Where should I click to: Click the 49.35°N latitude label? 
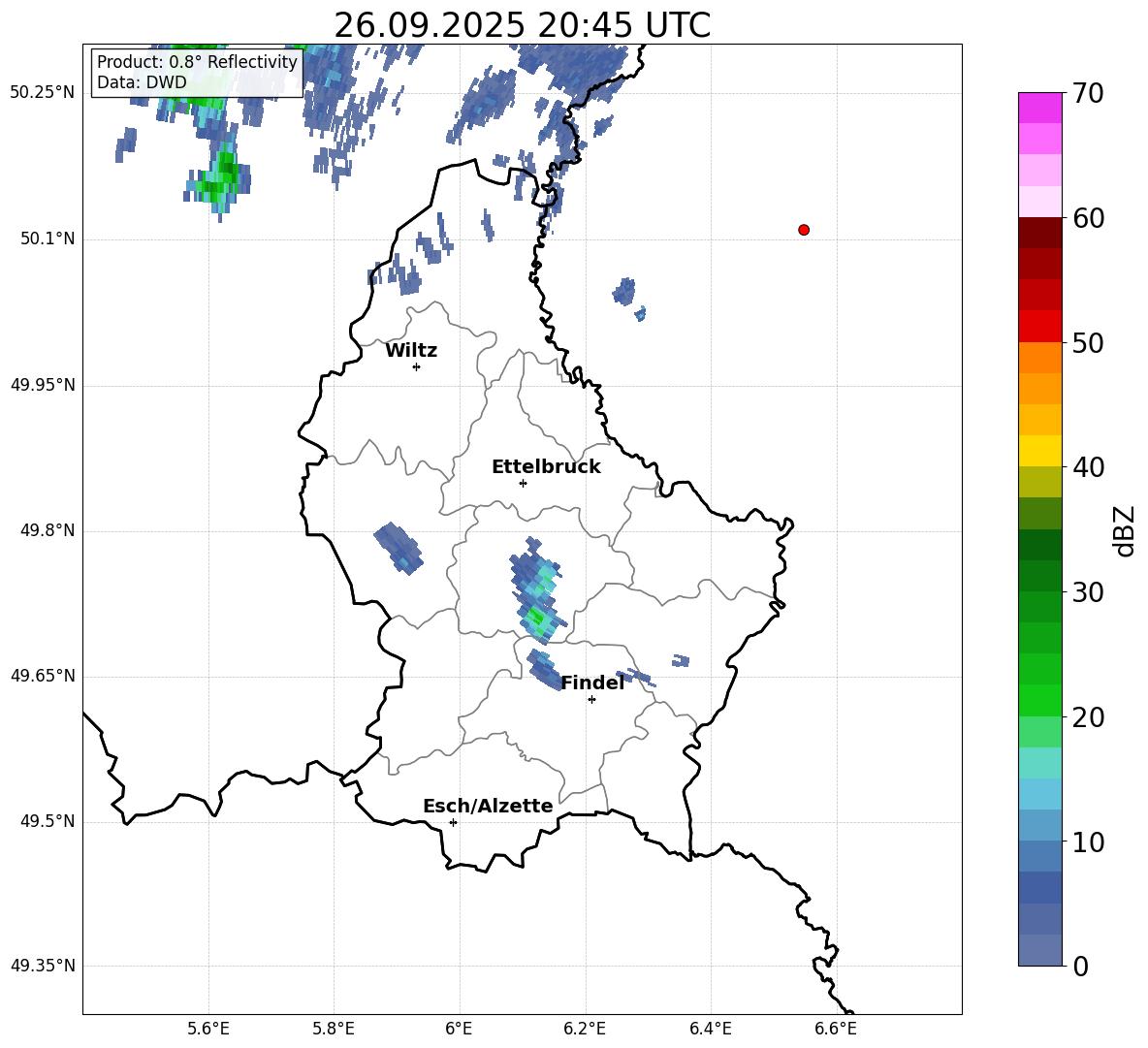[43, 966]
